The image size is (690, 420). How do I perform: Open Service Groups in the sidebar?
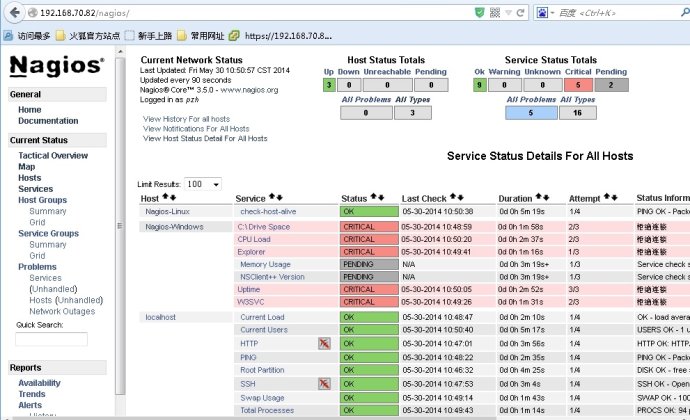coord(48,233)
